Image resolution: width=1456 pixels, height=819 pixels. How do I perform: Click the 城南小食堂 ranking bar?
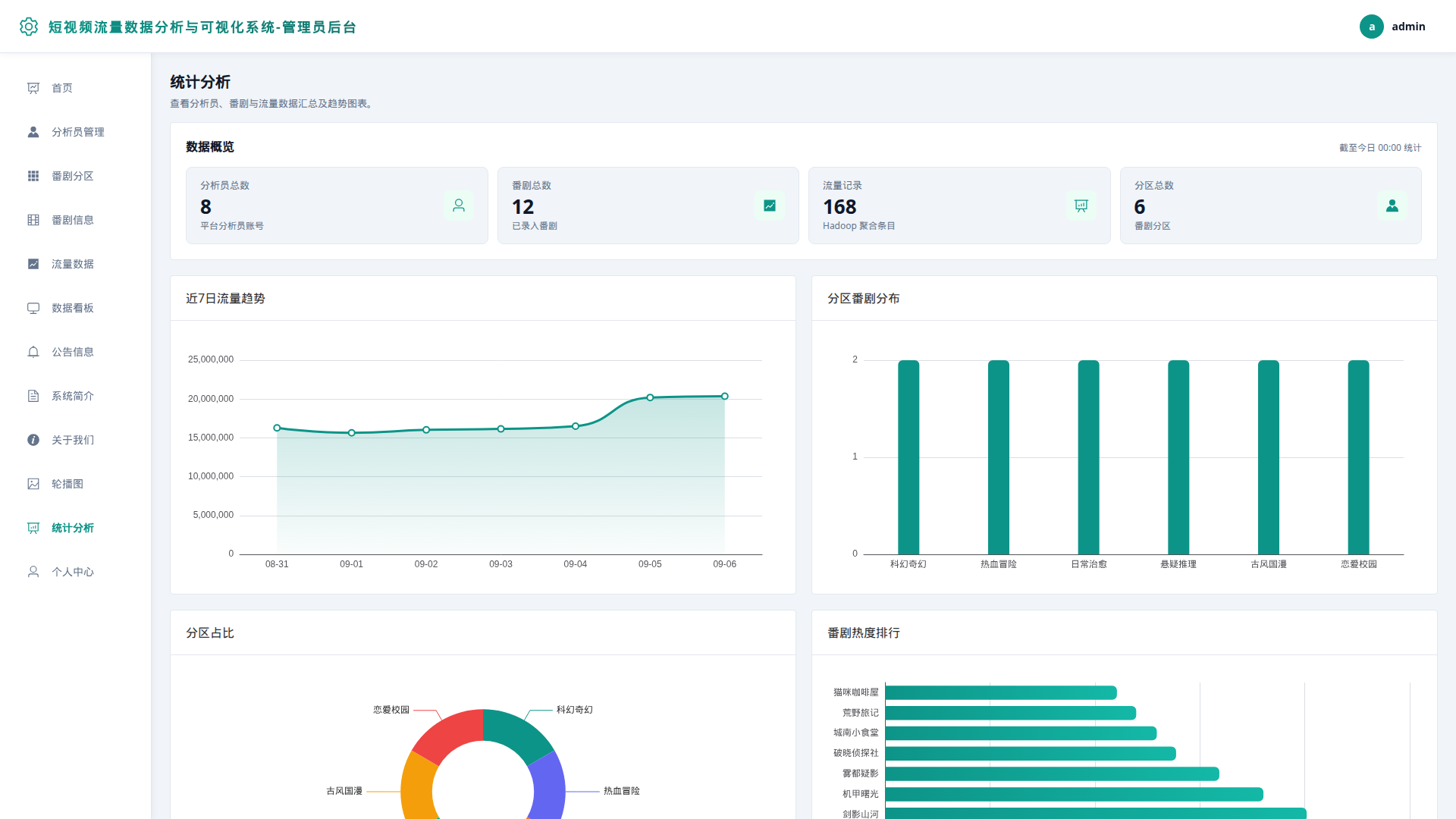click(1021, 733)
